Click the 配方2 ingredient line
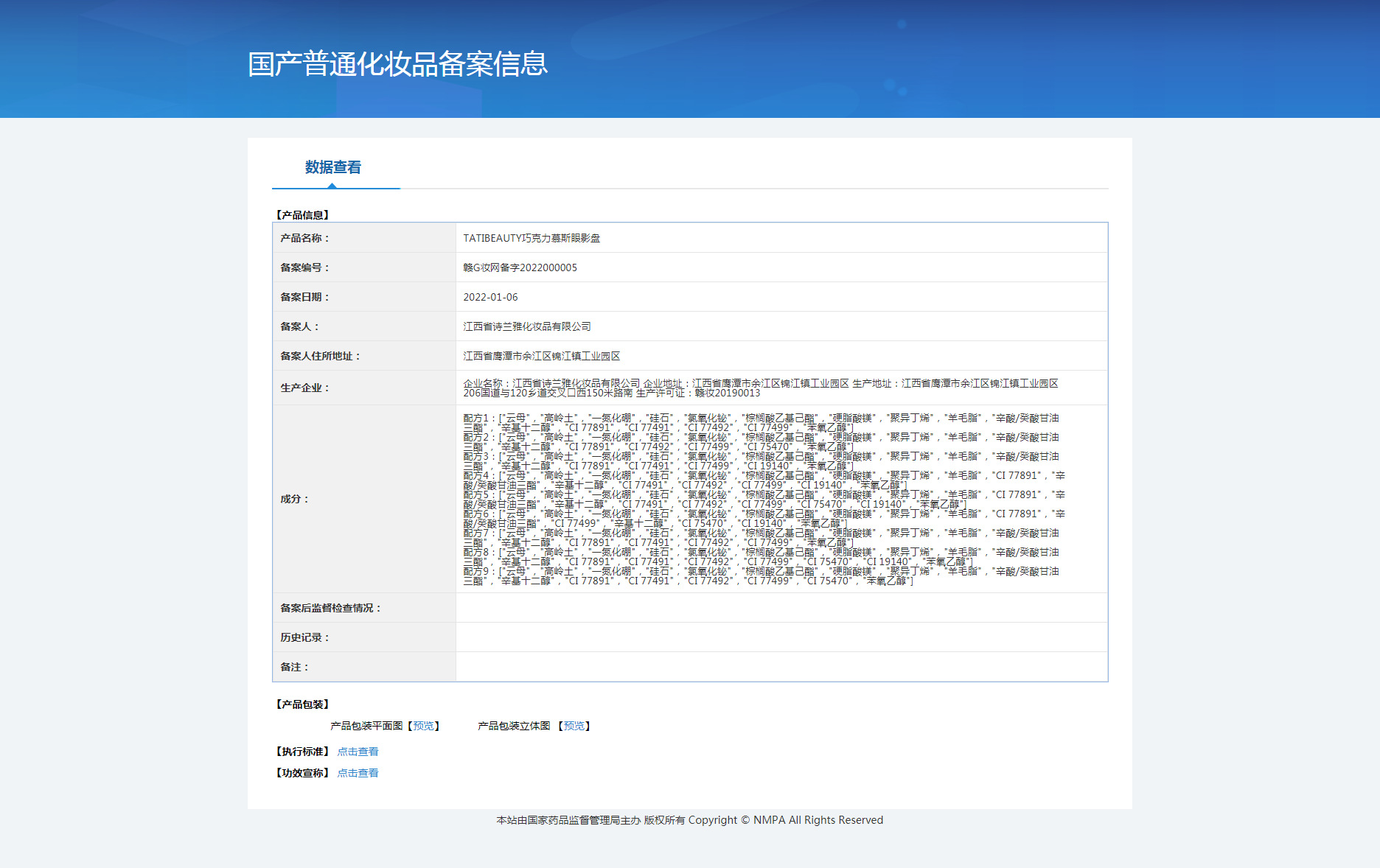This screenshot has height=868, width=1380. pyautogui.click(x=761, y=441)
